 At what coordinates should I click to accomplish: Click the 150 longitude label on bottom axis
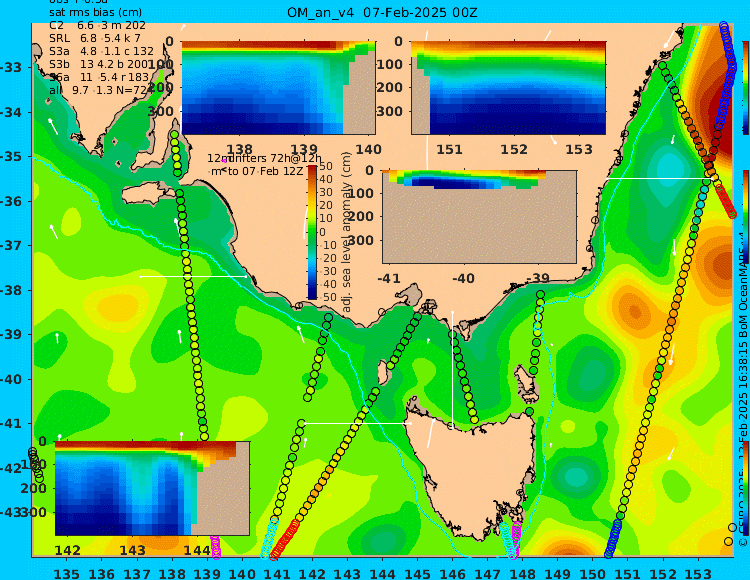pos(593,573)
